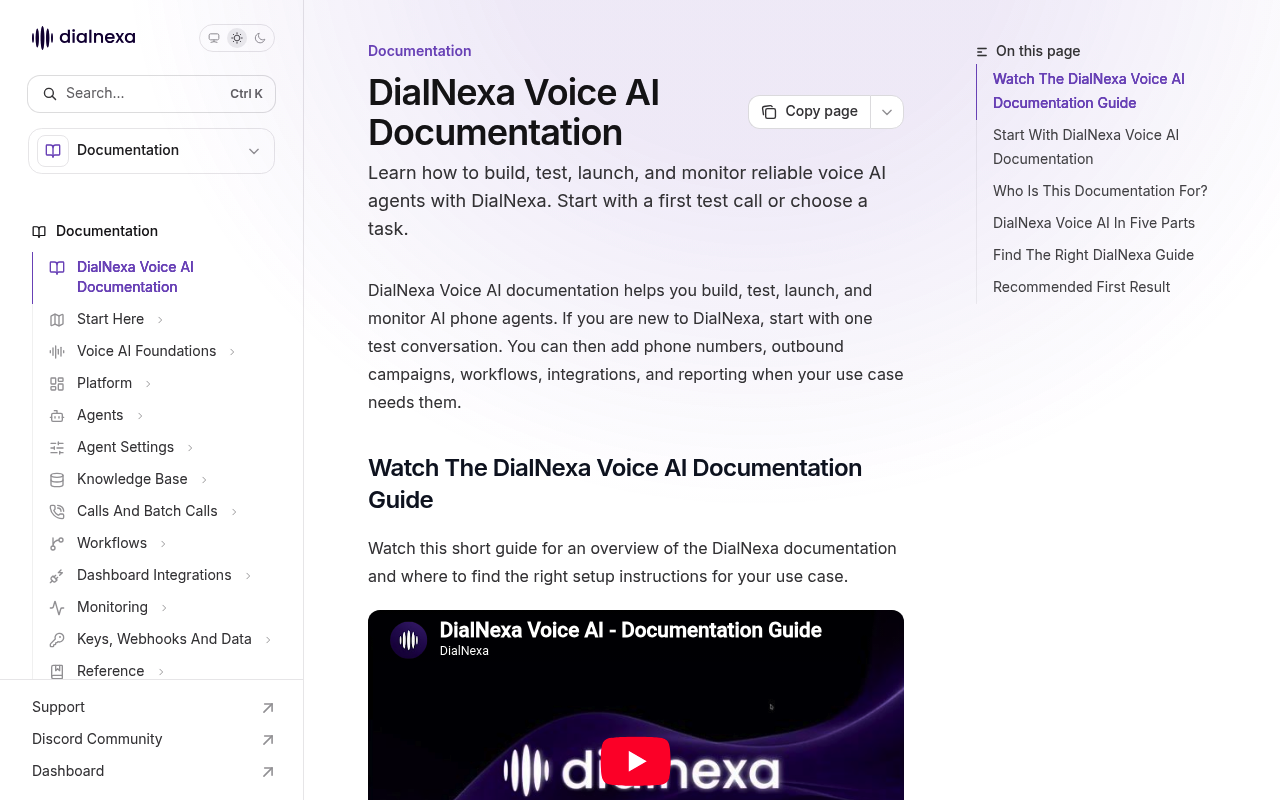Expand the Voice AI Foundations chevron
Screen dimensions: 1280x800
pos(232,352)
